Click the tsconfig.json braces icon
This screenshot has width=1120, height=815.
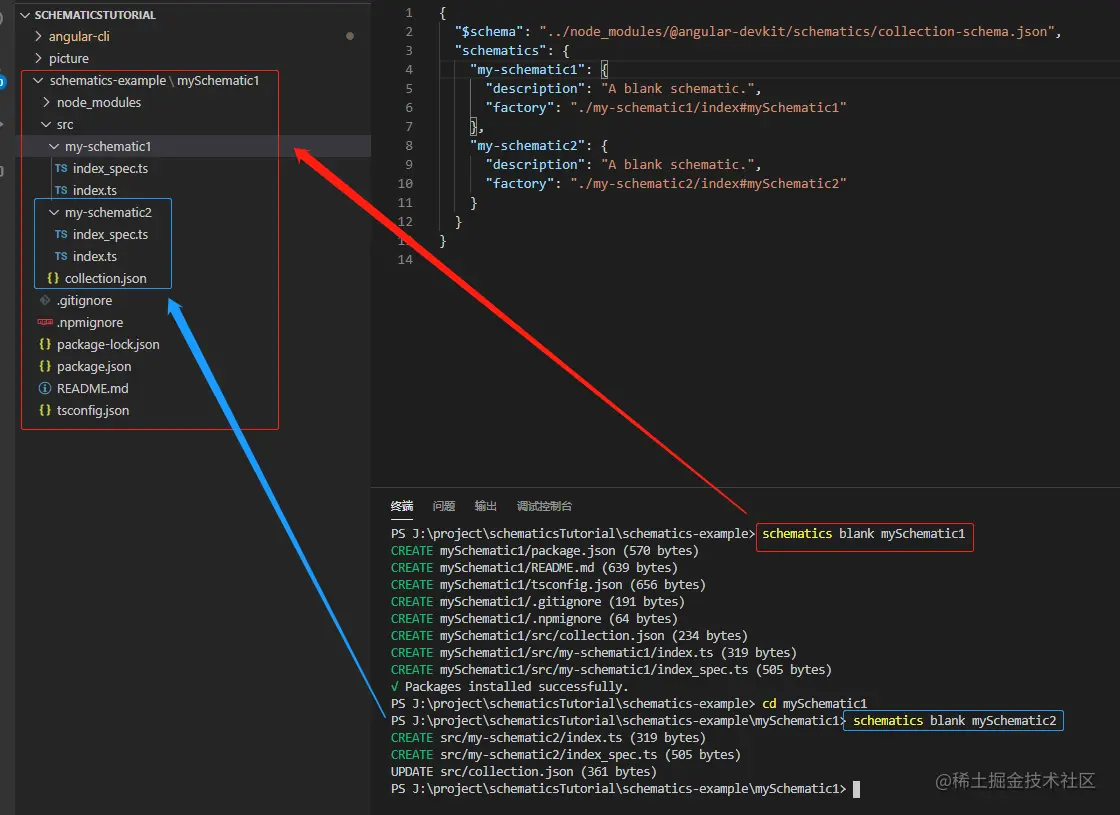pyautogui.click(x=45, y=411)
